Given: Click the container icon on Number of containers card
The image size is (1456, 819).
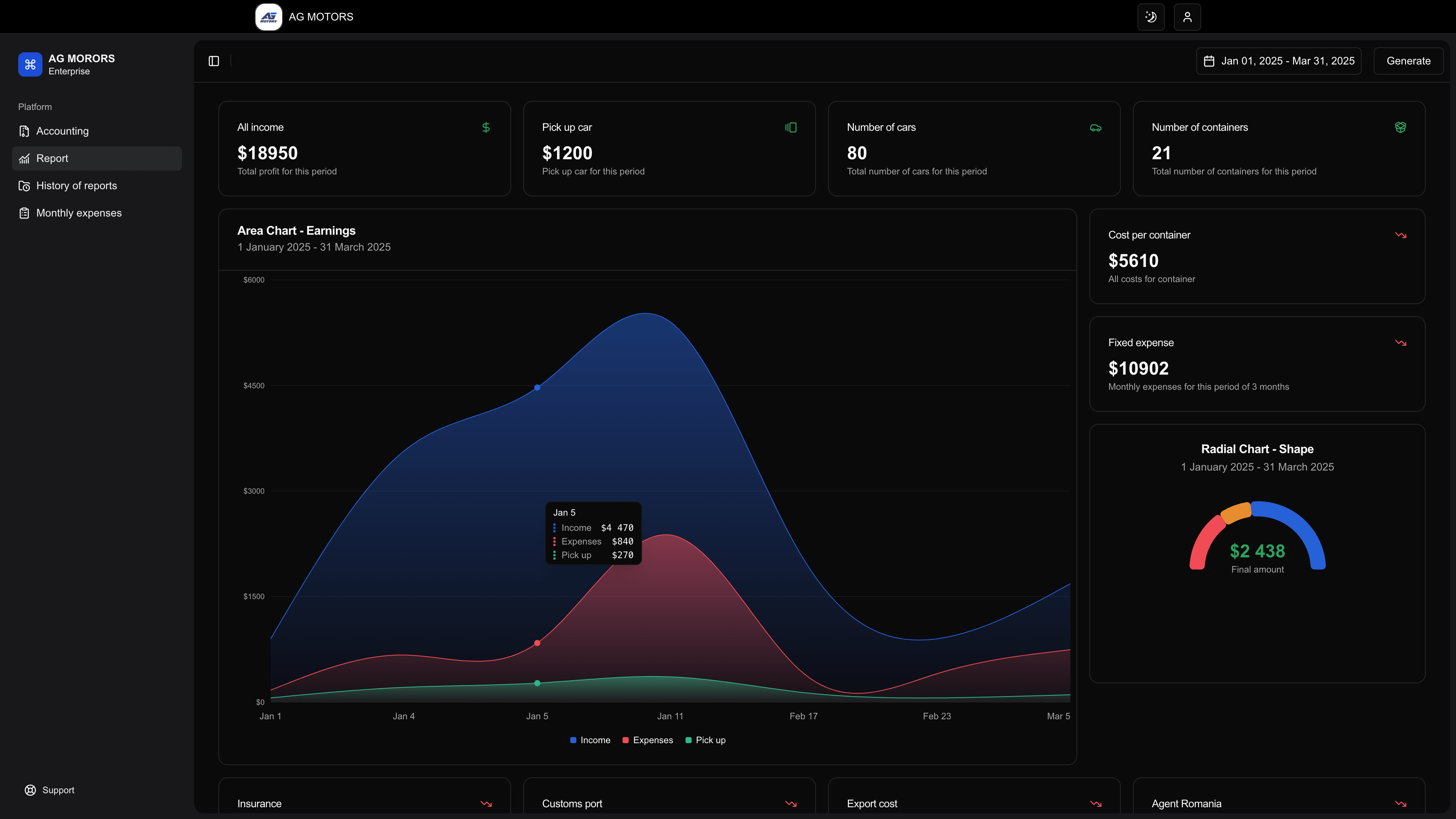Looking at the screenshot, I should 1400,127.
